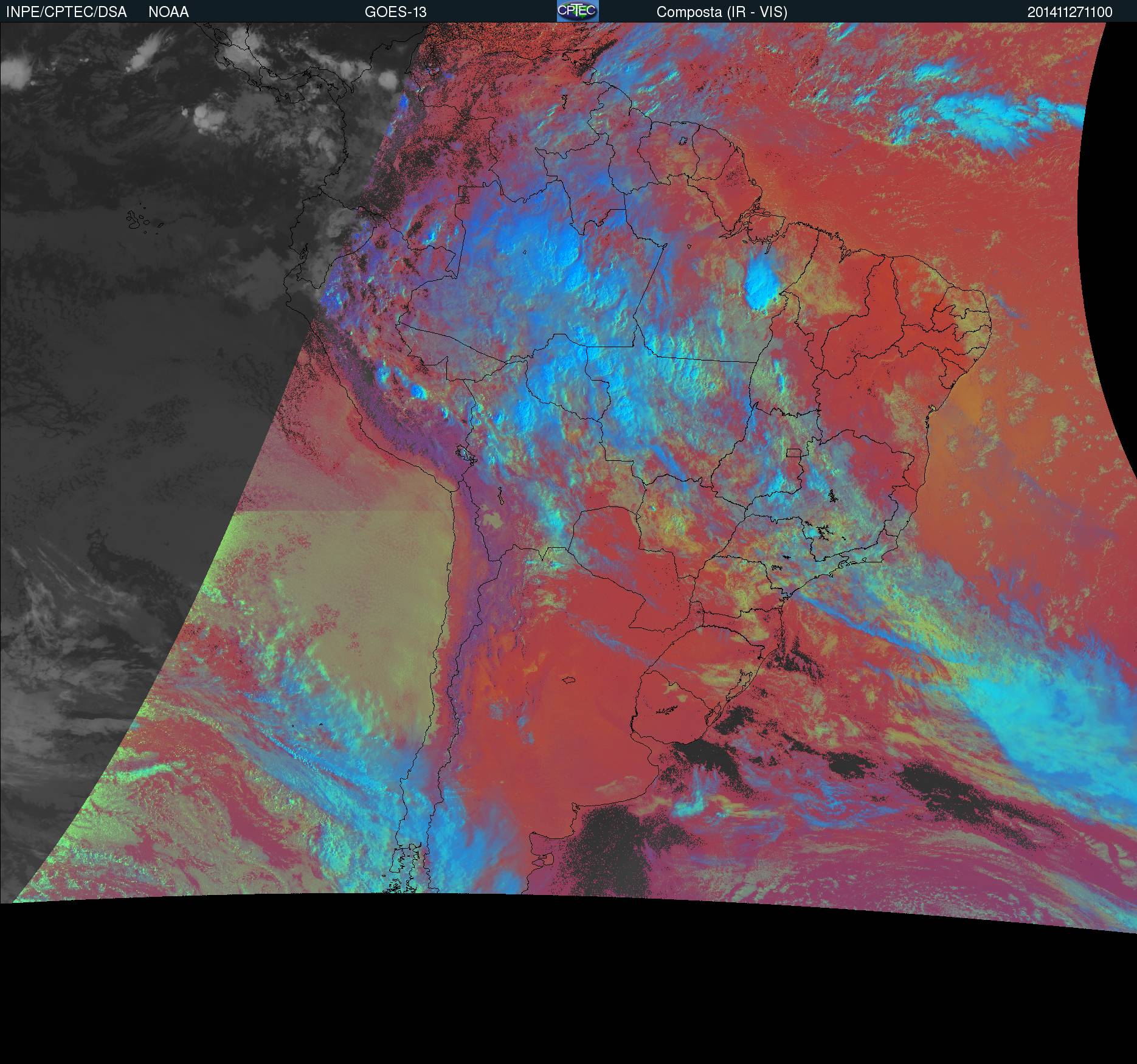Click the Composta (IR - VIS) title
This screenshot has height=1064, width=1137.
[x=722, y=12]
